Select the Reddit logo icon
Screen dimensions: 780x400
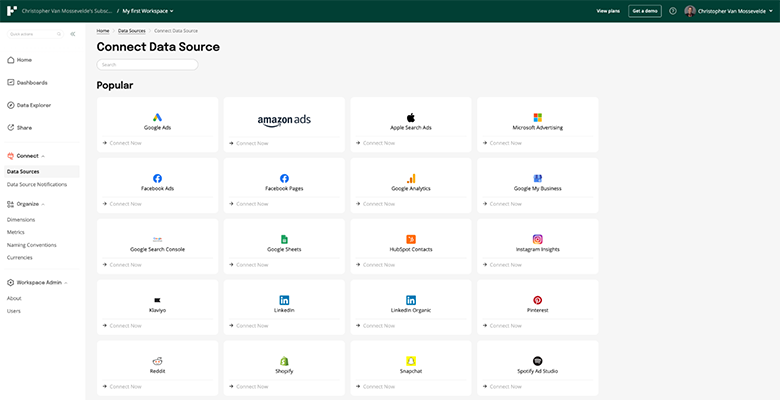[157, 361]
